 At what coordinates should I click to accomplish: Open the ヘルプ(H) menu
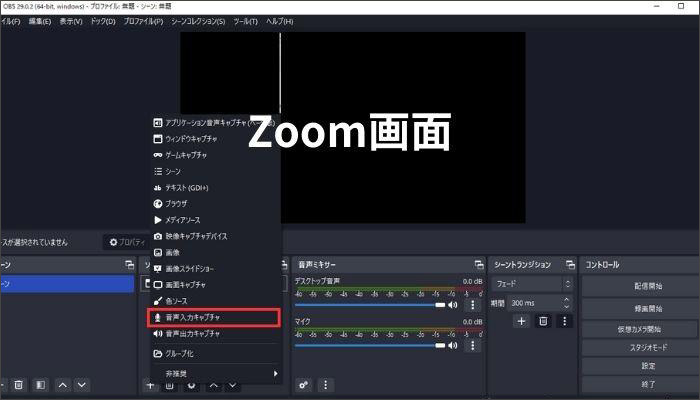279,21
